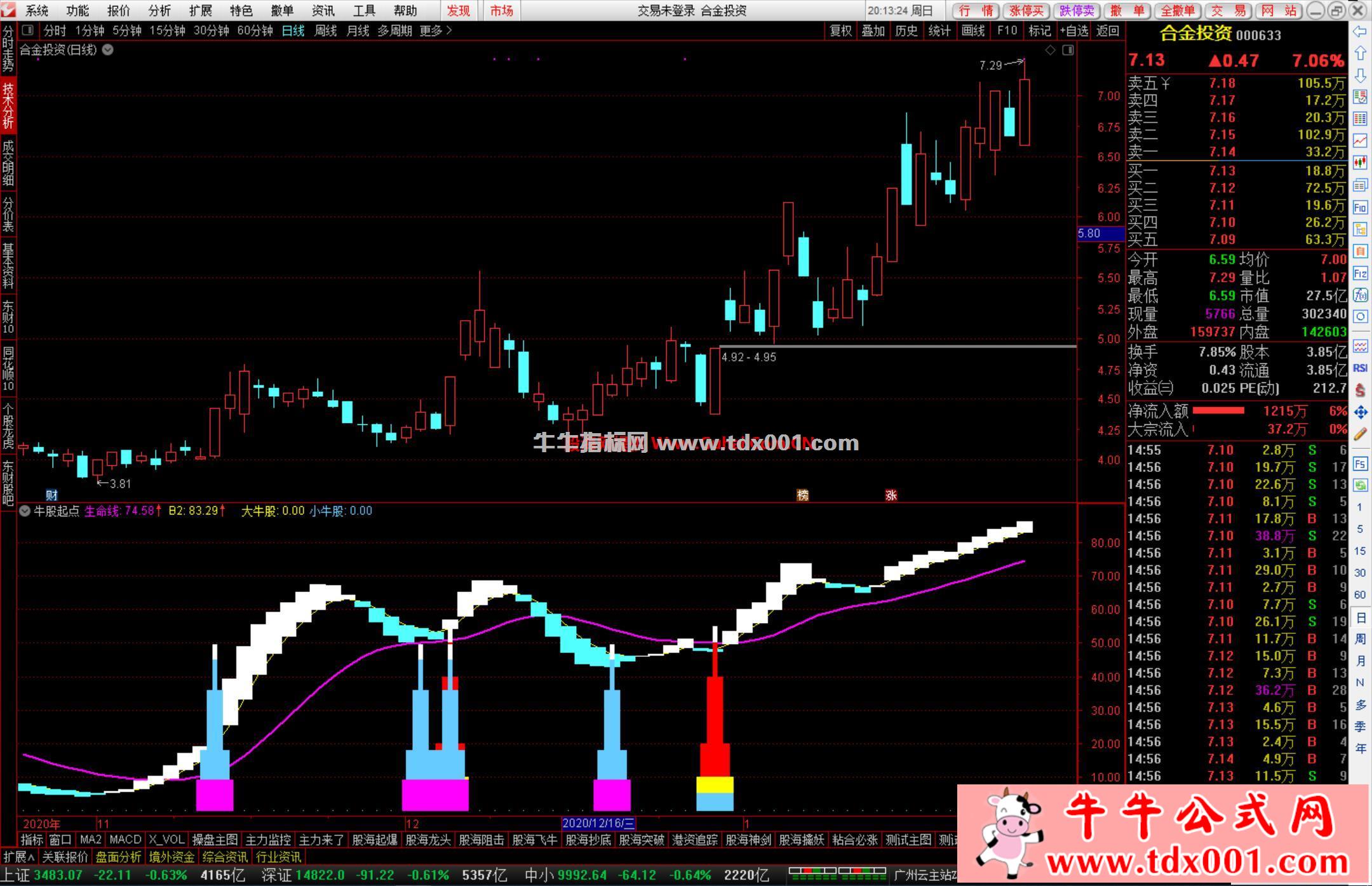
Task: Open the 基本资料 left sidebar tab
Action: [x=8, y=265]
